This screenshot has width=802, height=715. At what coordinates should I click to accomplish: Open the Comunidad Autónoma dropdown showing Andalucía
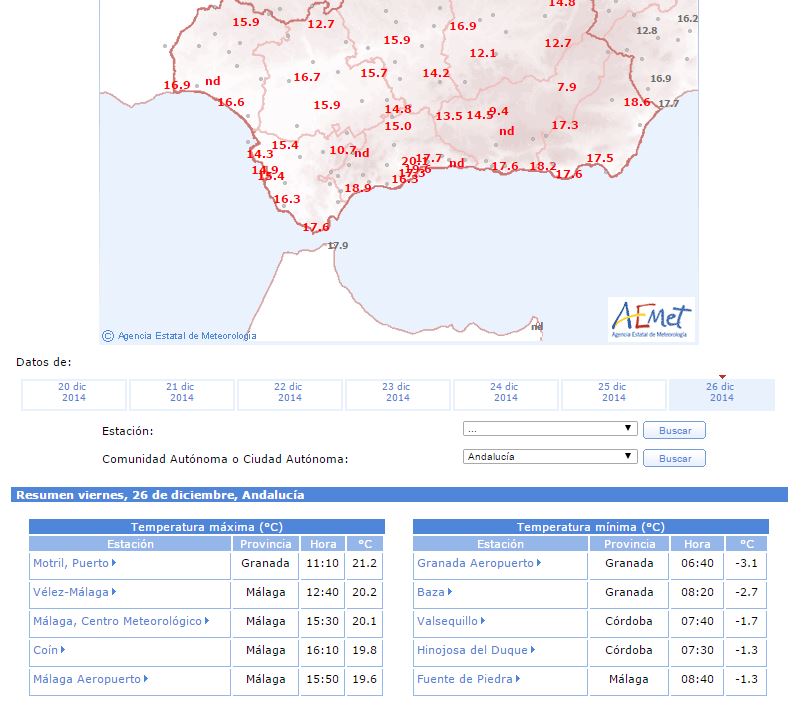click(550, 457)
